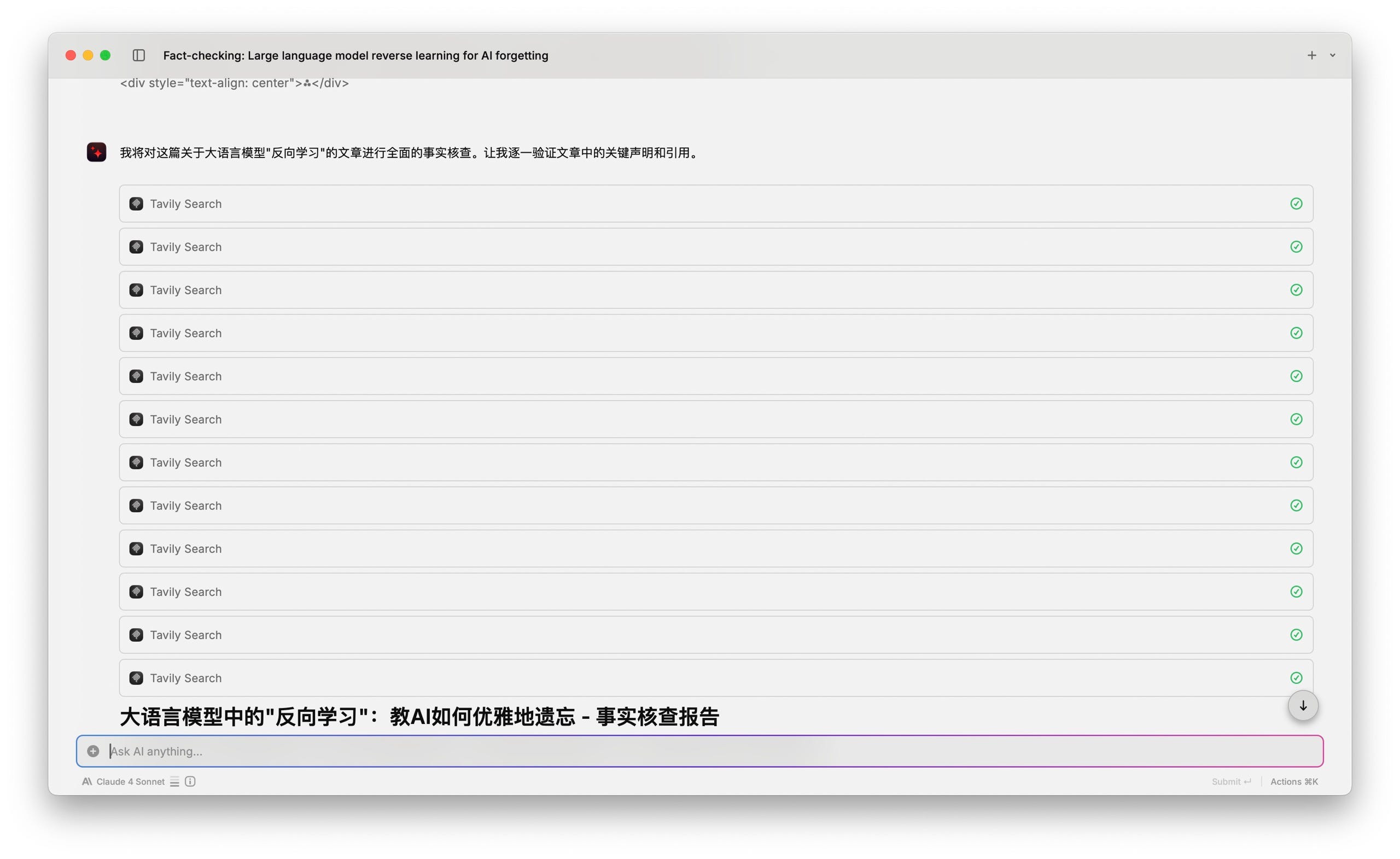
Task: Click the Tavily icon in ninth search row
Action: click(x=136, y=549)
